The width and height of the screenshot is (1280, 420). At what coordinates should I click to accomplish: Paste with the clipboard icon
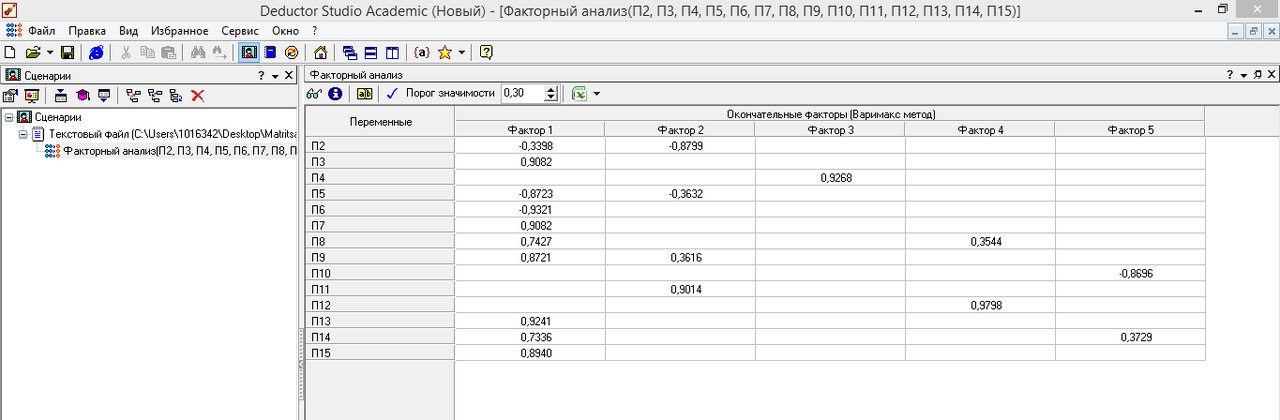point(168,52)
